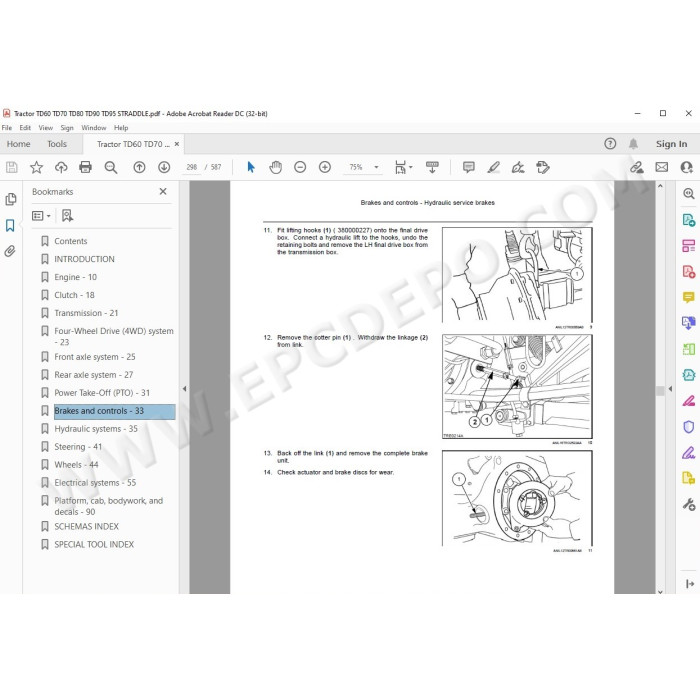Open the INTRODUCTION bookmark
The width and height of the screenshot is (700, 700).
pos(84,259)
